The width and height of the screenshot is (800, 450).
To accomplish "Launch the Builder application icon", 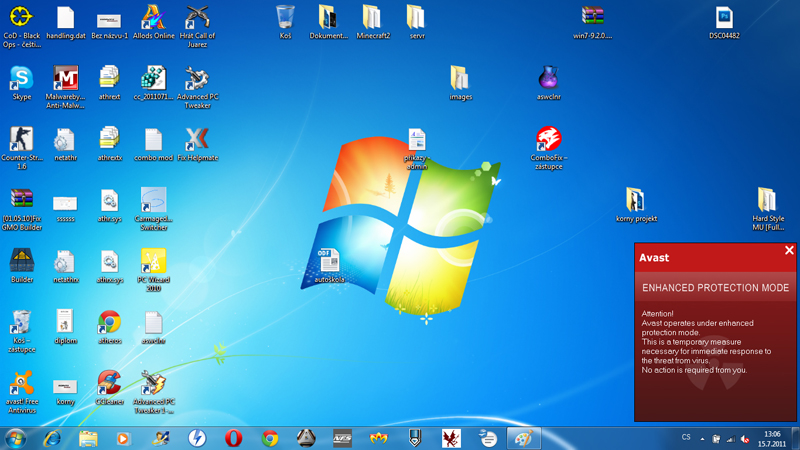I will 21,261.
